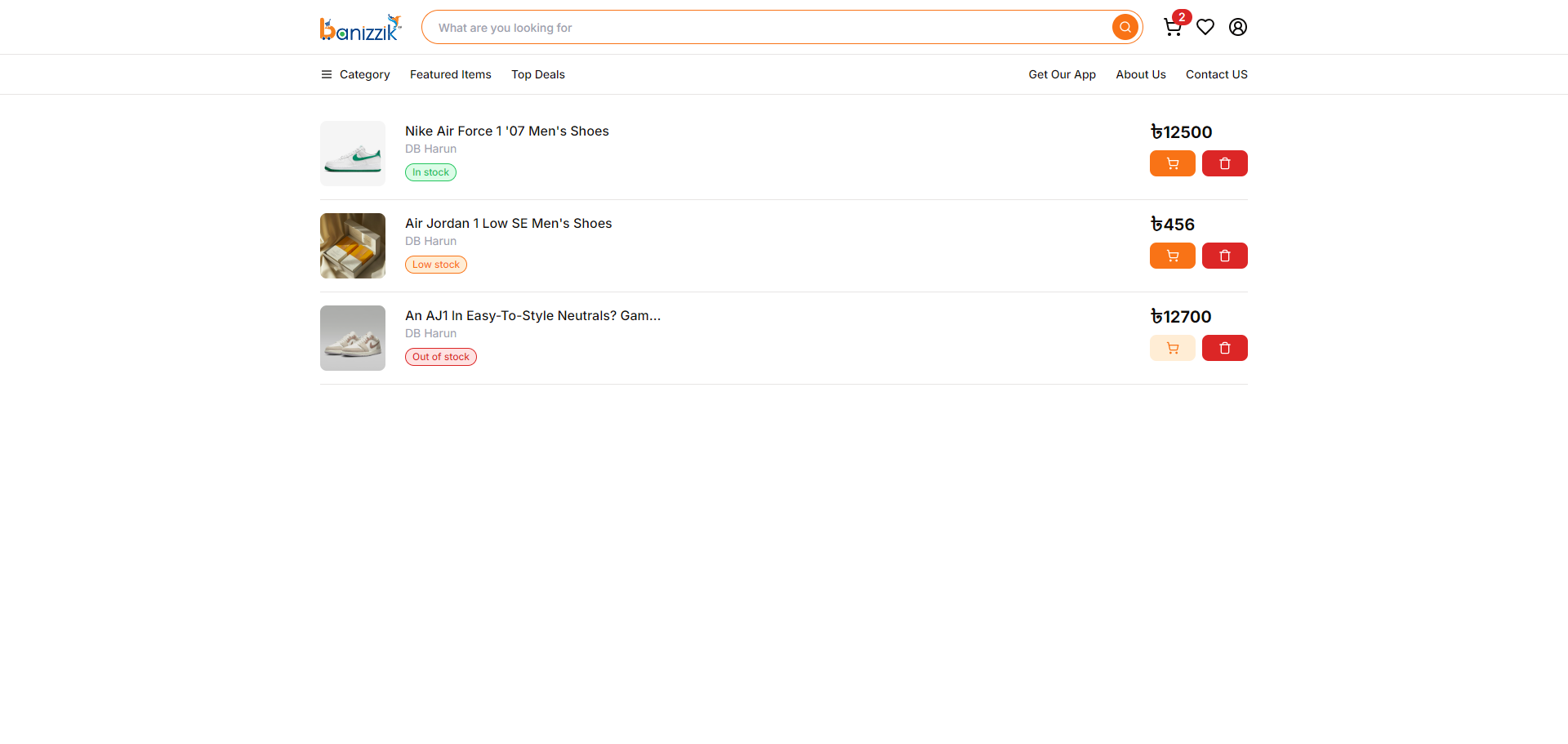
Task: Add Air Jordan 1 Low SE to cart
Action: pos(1173,256)
